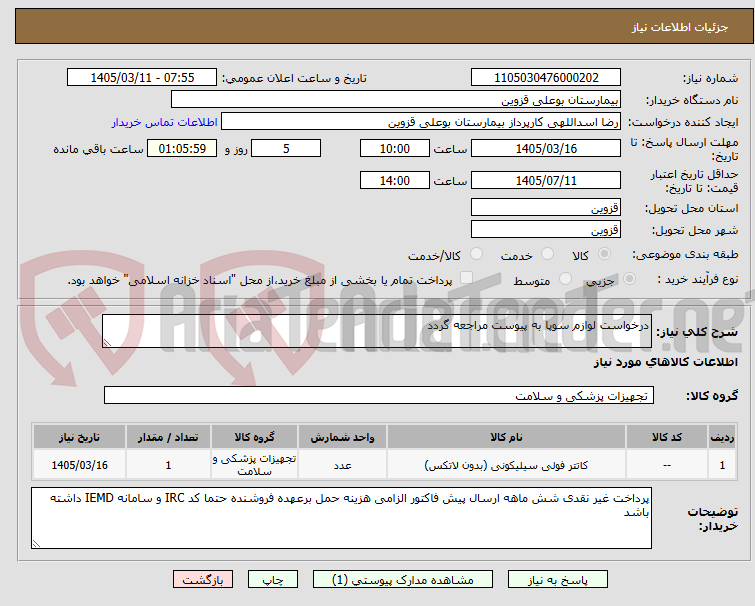Click the announcement date field 1405/03/11 - 07:55

click(142, 77)
